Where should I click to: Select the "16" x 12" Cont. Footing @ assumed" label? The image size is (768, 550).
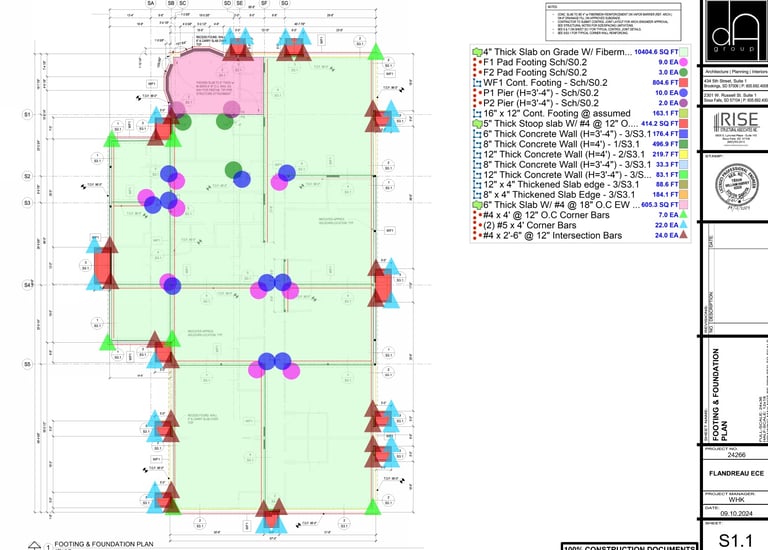point(557,113)
